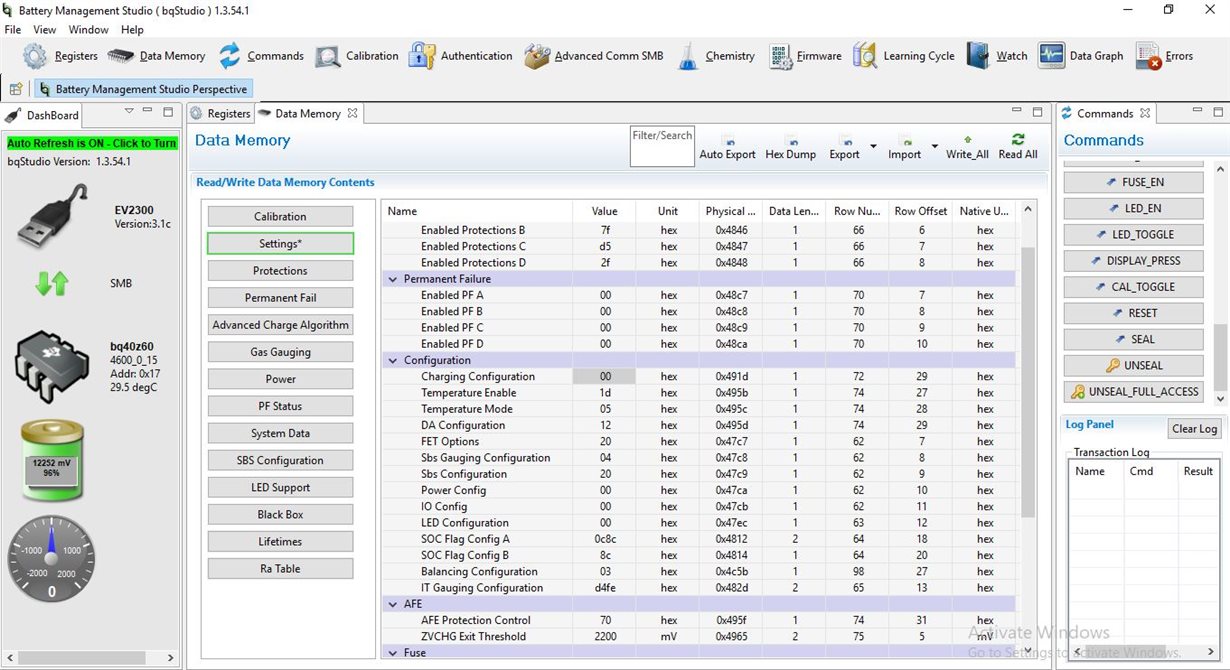Click the current gauge dial

(52, 559)
